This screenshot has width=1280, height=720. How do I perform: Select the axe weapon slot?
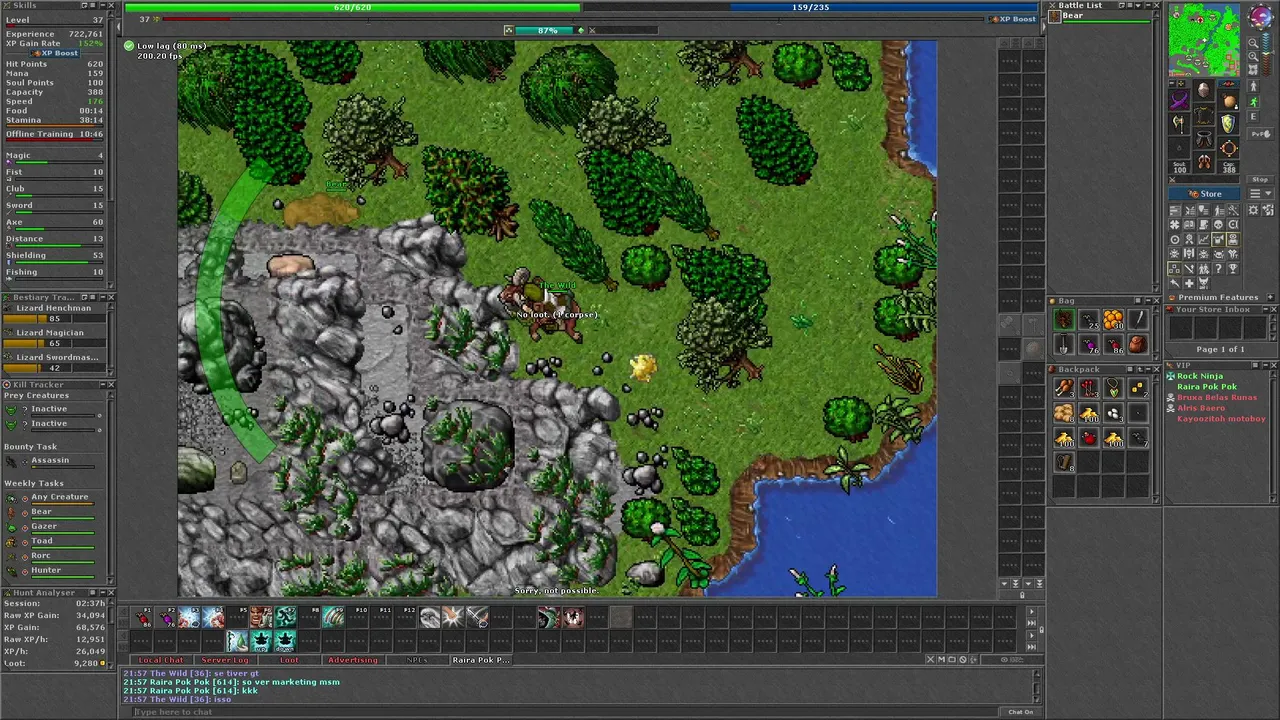[1180, 124]
